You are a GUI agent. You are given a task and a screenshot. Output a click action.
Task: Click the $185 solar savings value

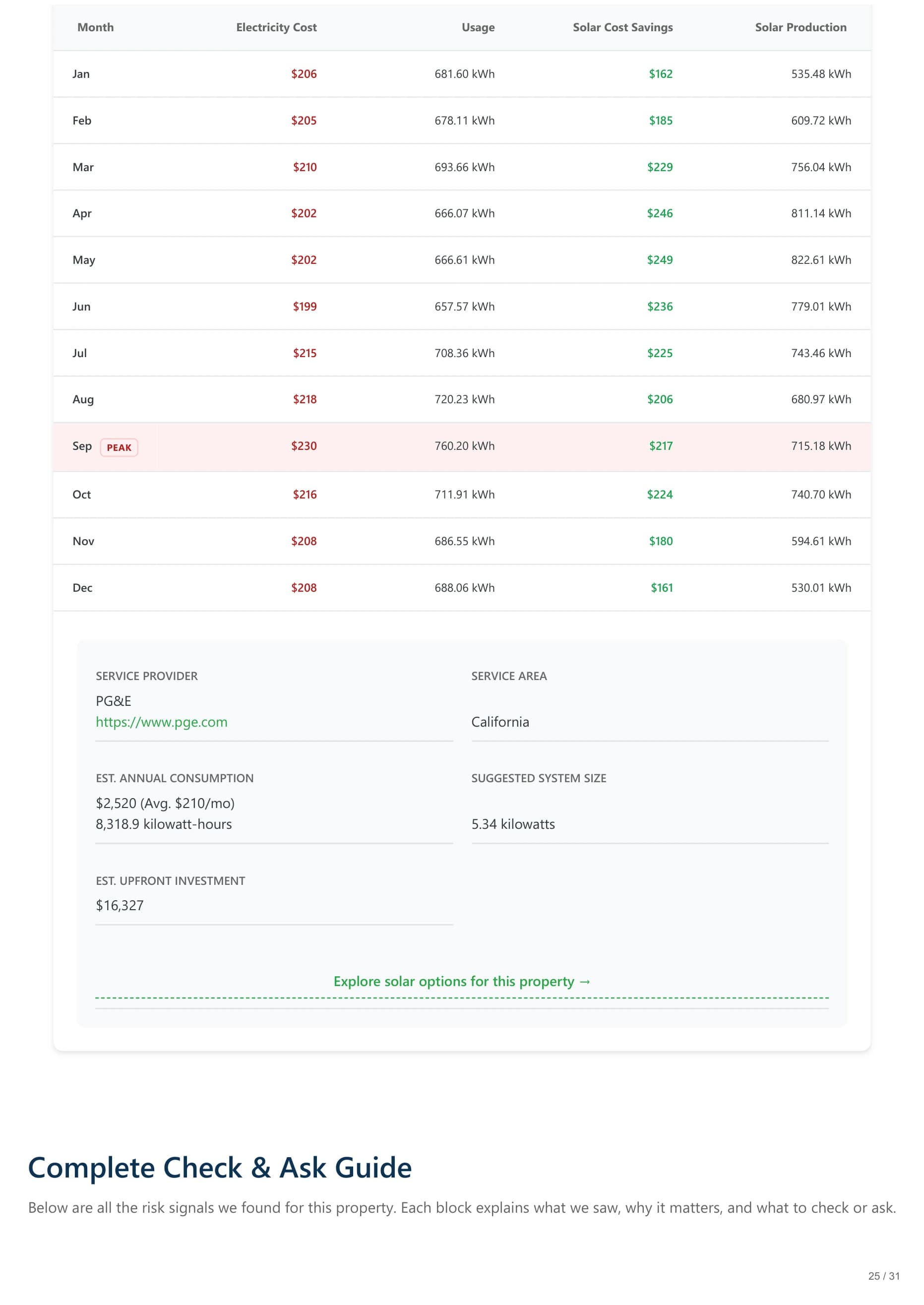tap(661, 121)
